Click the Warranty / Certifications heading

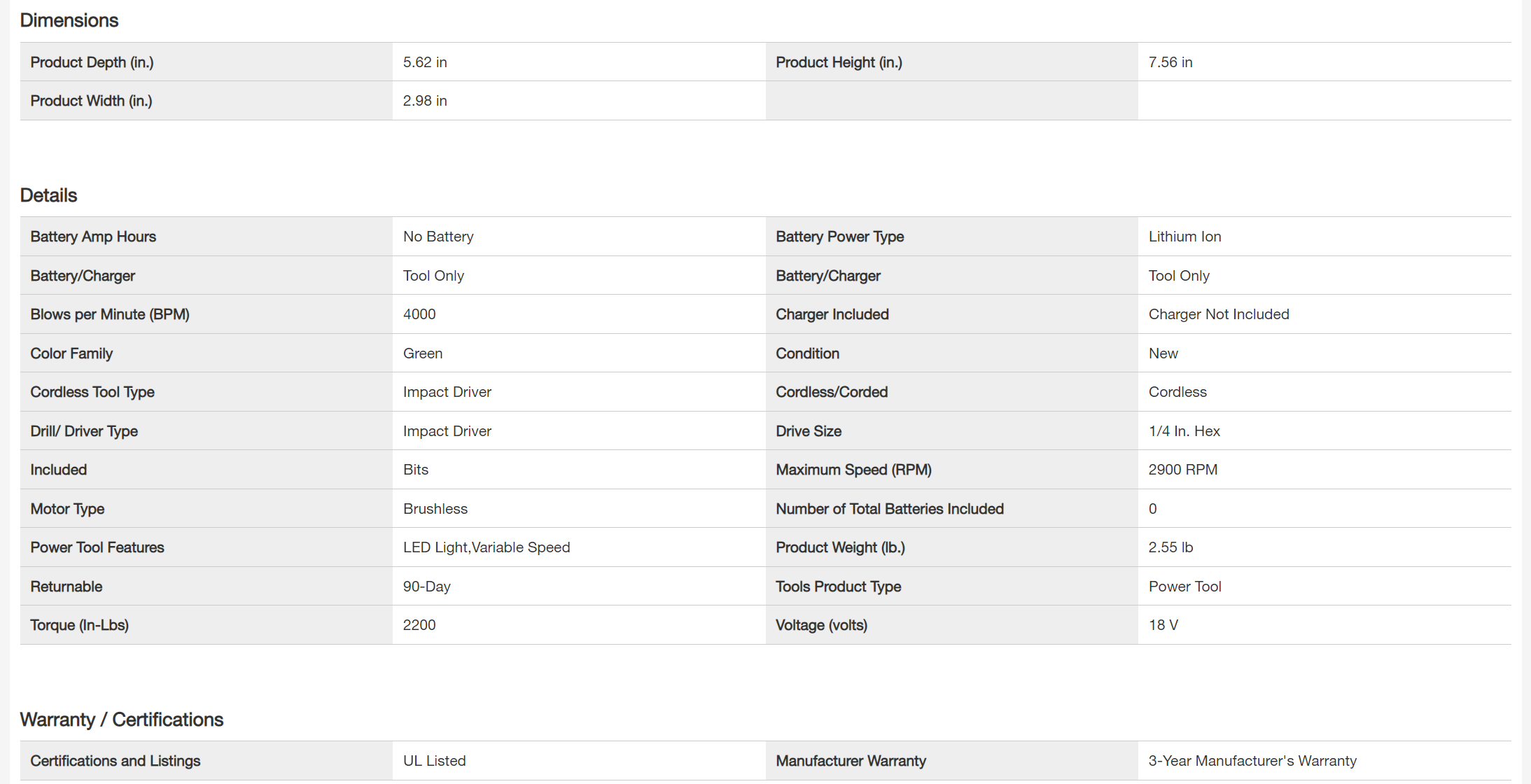coord(121,720)
